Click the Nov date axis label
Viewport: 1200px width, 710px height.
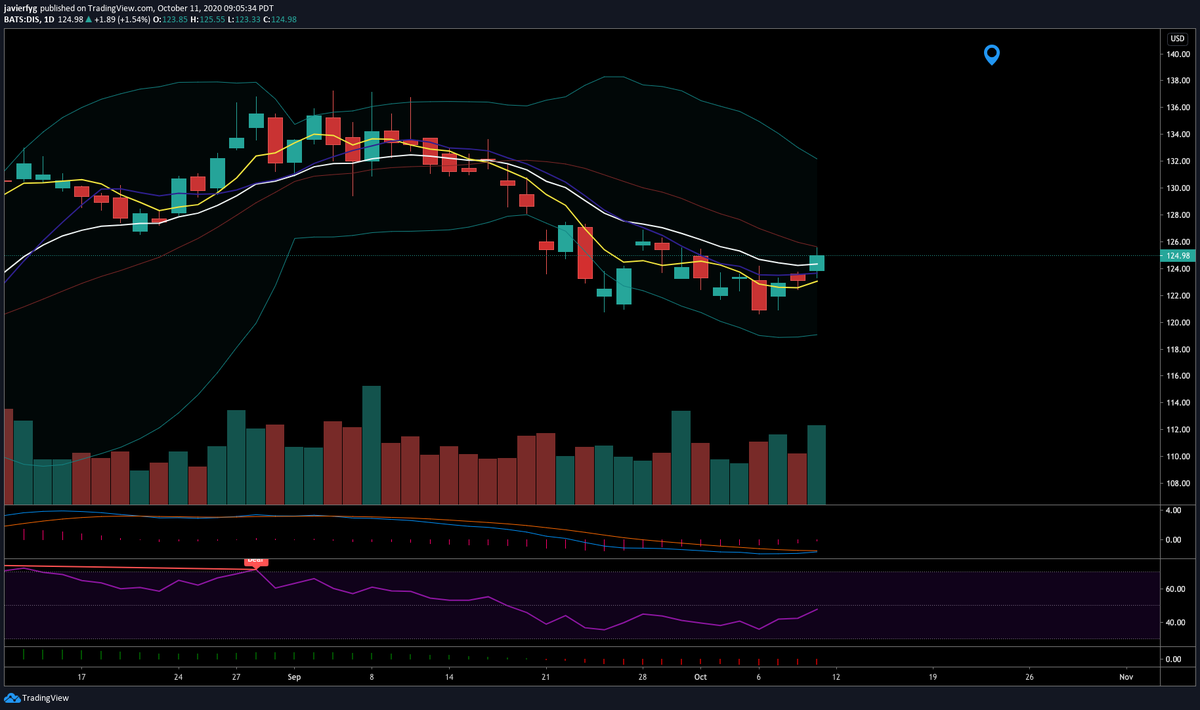1126,677
